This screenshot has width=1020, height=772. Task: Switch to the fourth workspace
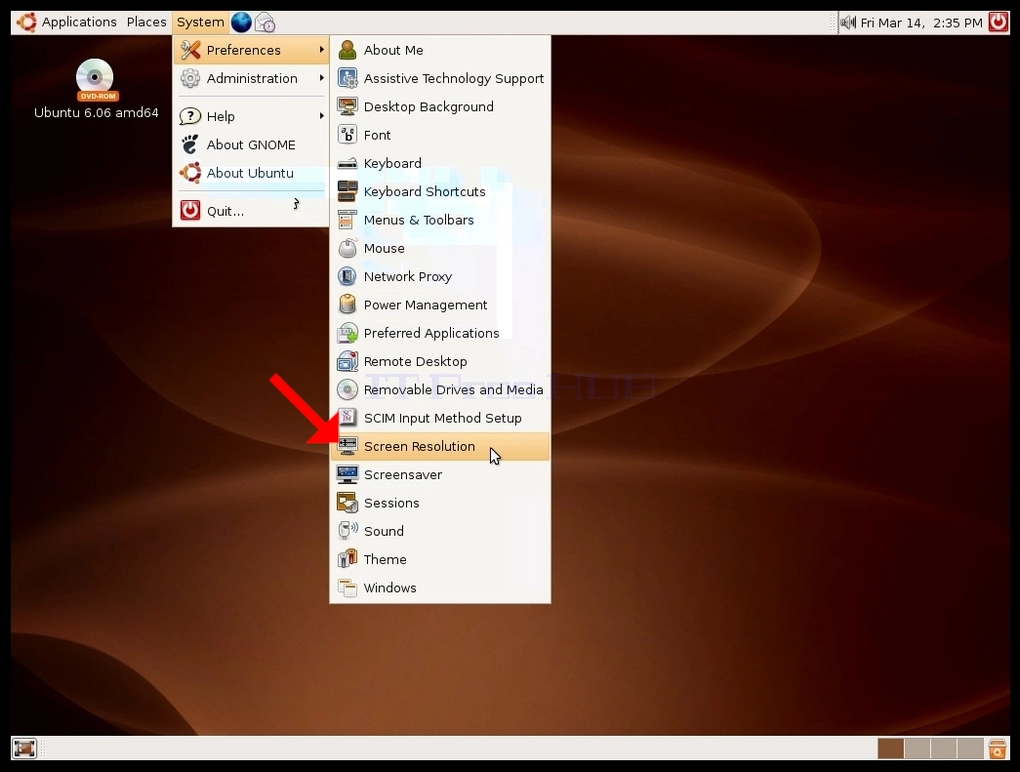(970, 749)
